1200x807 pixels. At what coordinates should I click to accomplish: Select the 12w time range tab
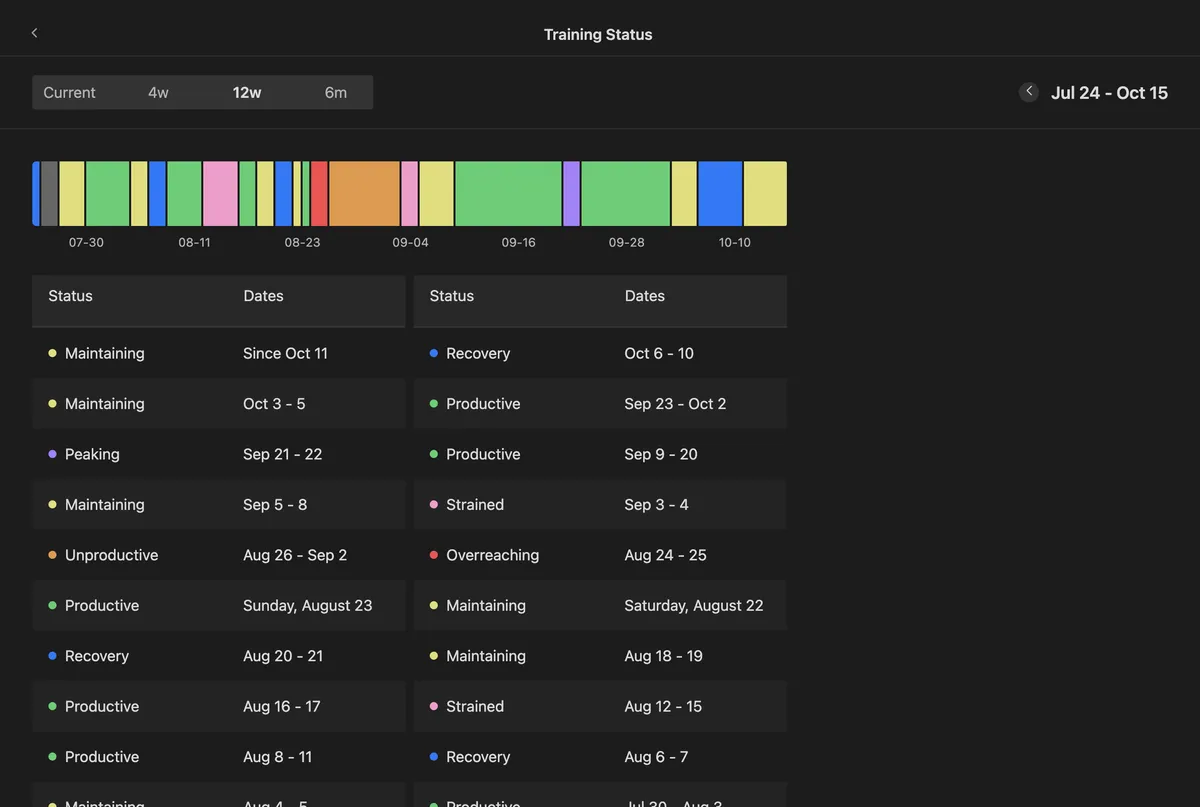(247, 92)
